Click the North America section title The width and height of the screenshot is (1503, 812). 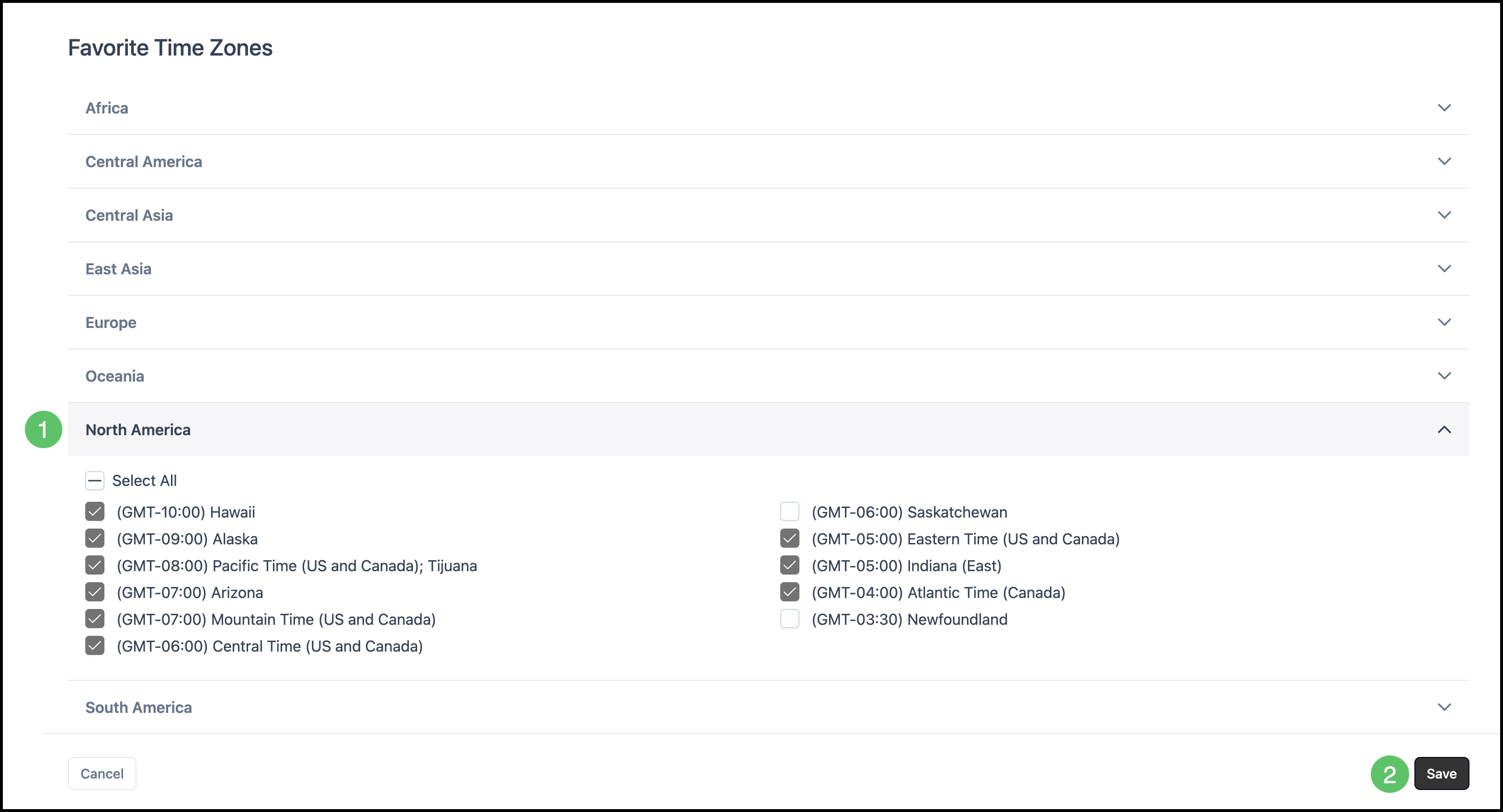(x=138, y=430)
